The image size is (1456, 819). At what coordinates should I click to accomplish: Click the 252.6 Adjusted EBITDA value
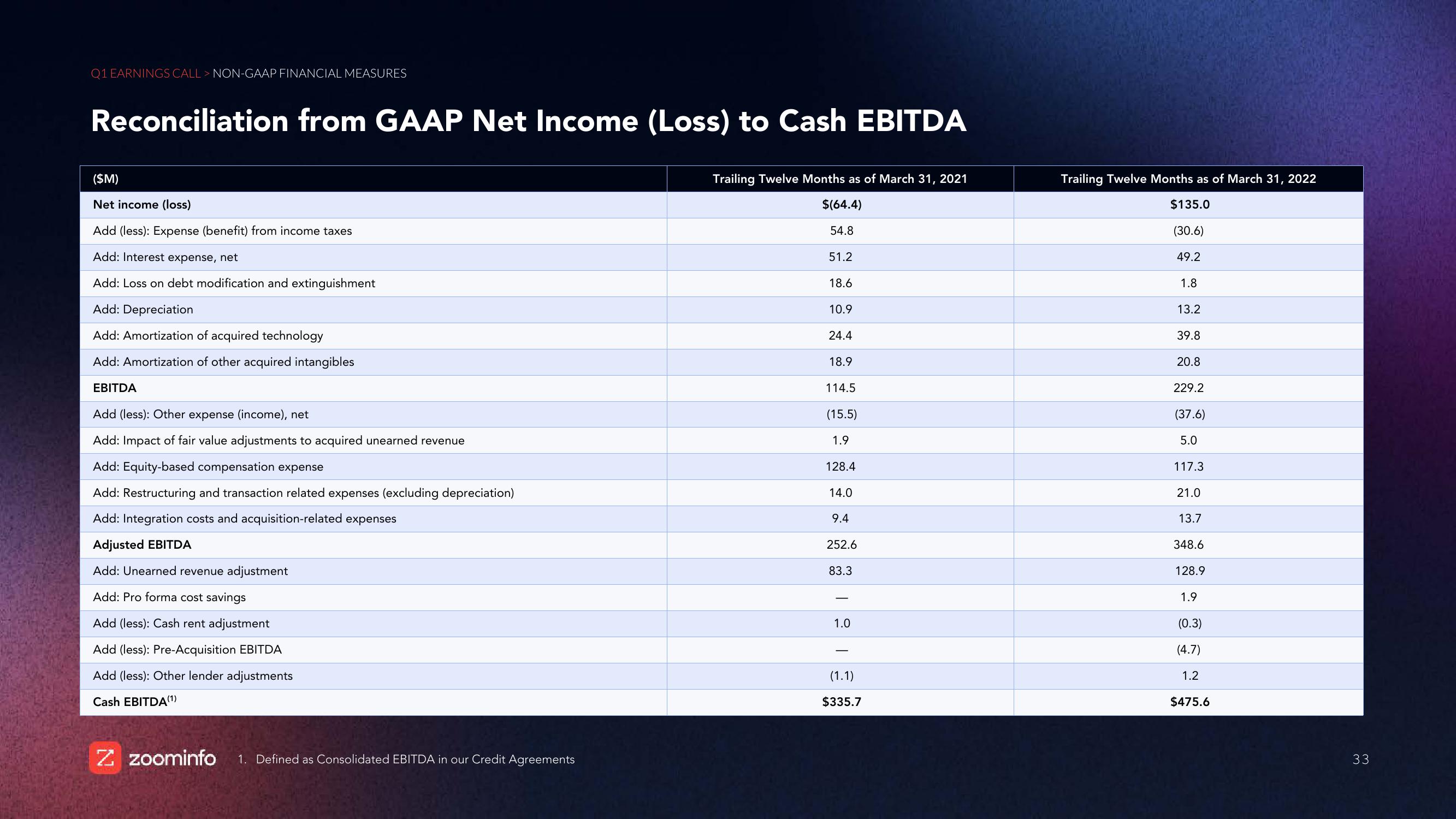pyautogui.click(x=842, y=545)
